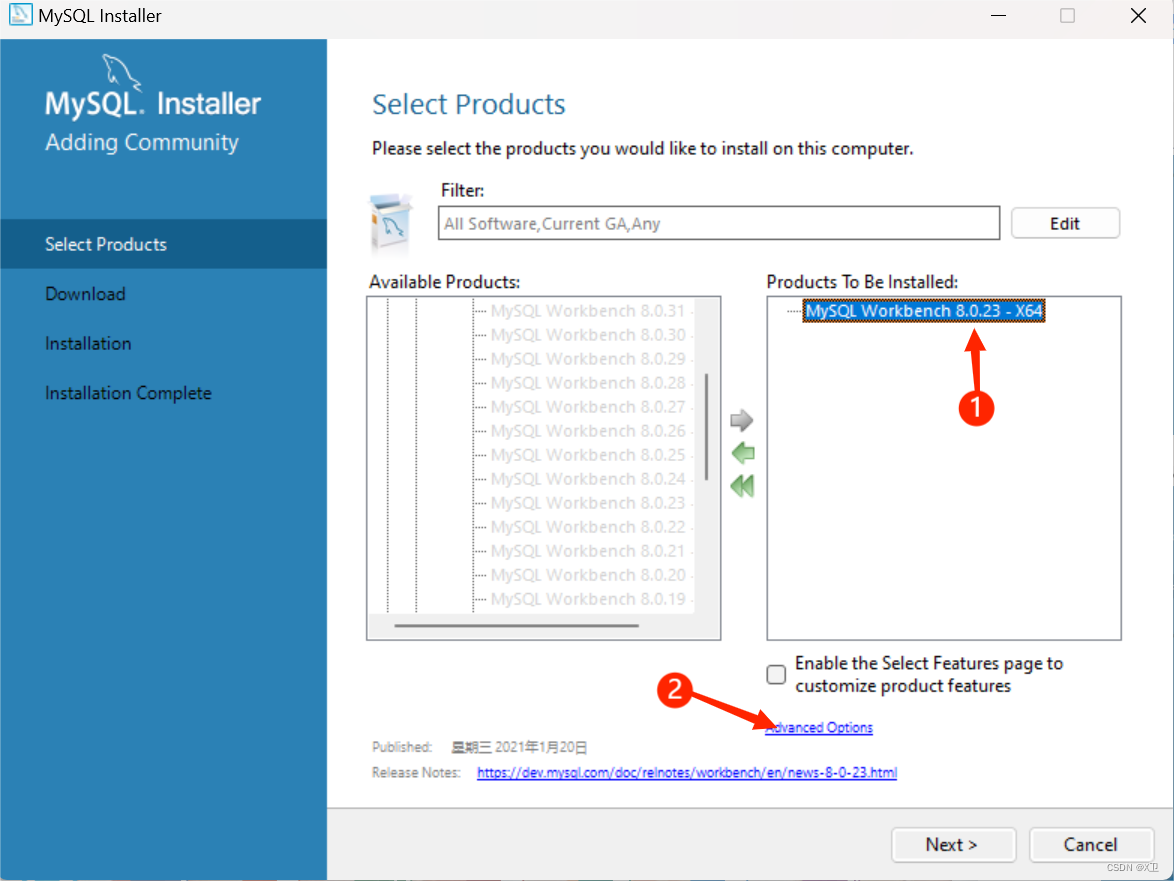Go to the Installation step

pos(88,344)
